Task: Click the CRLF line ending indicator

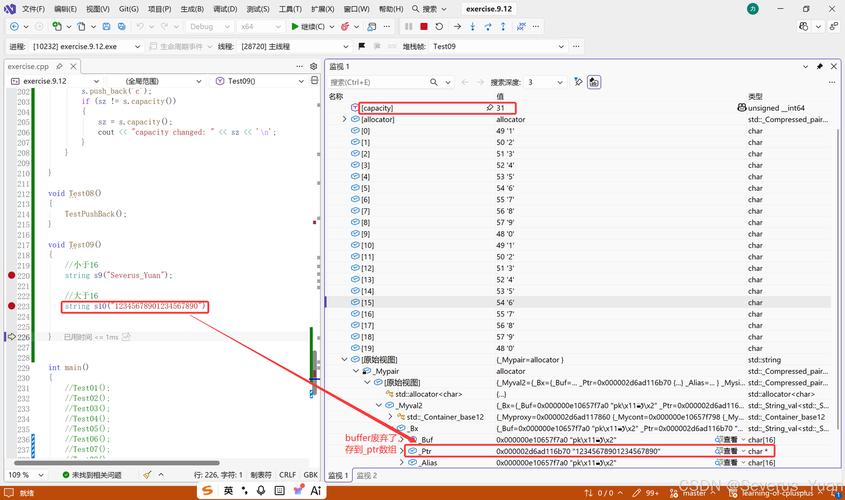Action: point(287,475)
